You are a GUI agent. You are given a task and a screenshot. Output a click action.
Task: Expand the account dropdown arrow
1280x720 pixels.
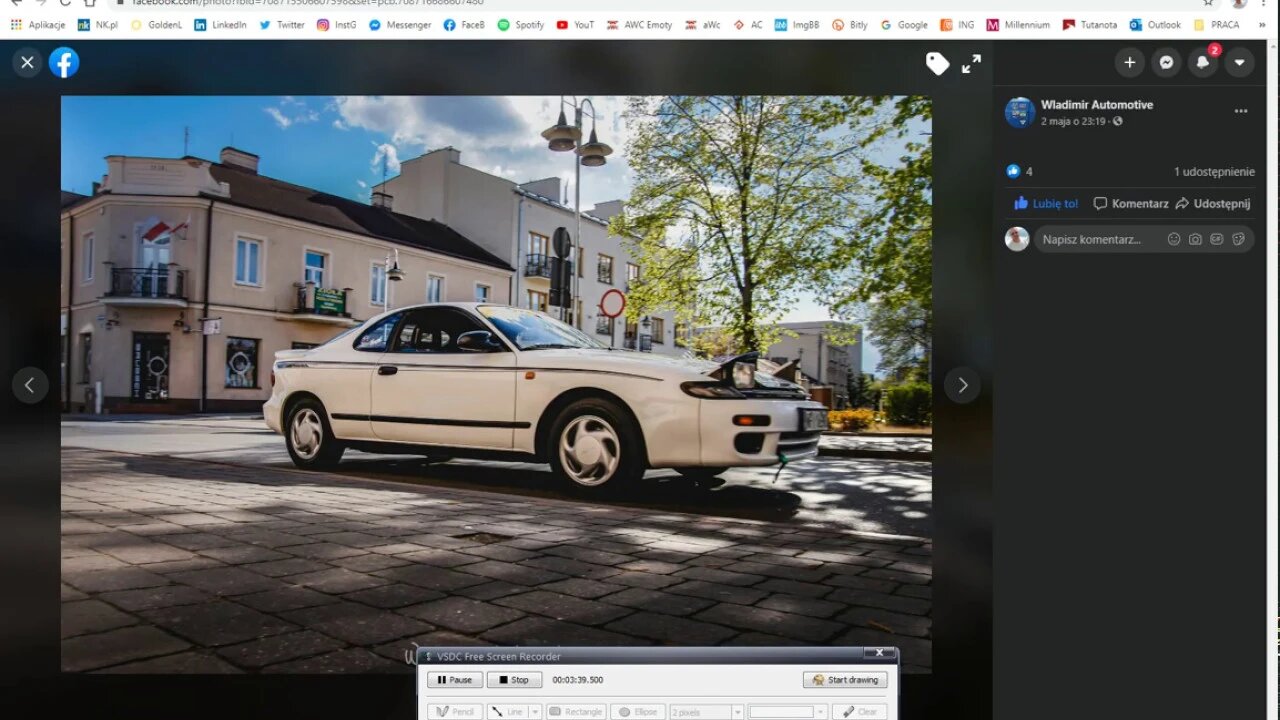(1239, 62)
